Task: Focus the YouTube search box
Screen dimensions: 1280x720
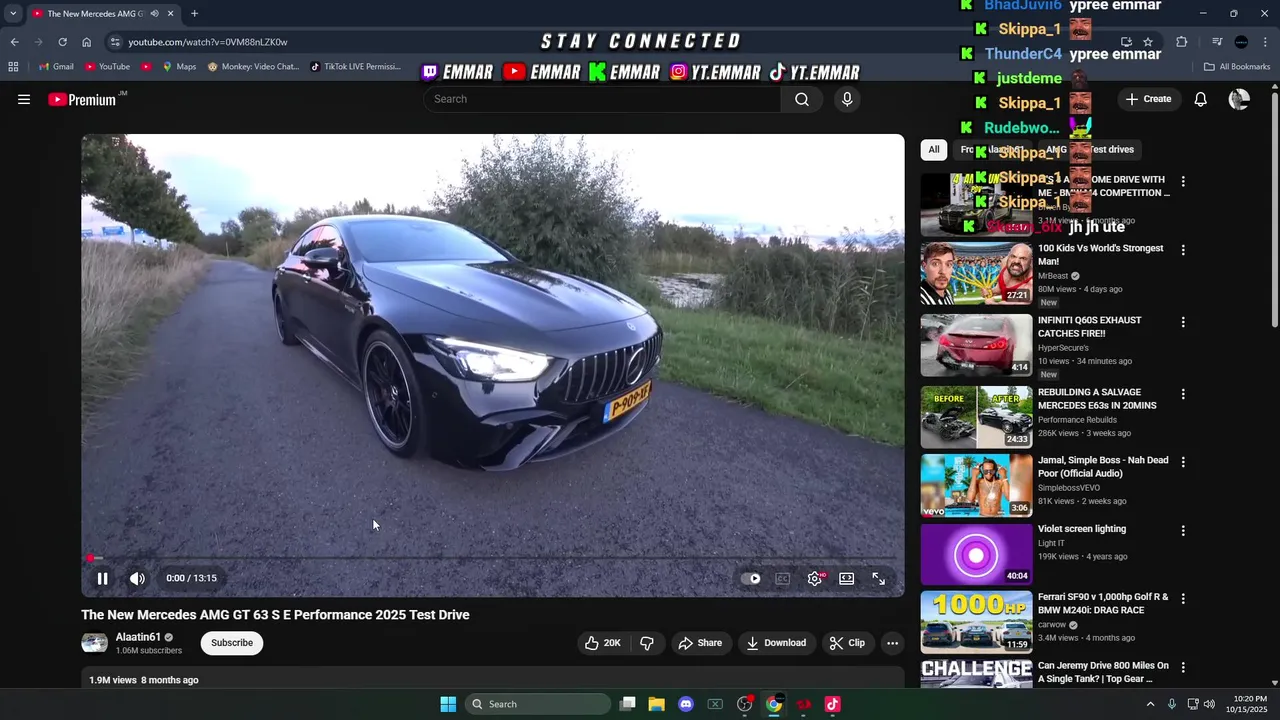Action: click(x=603, y=99)
